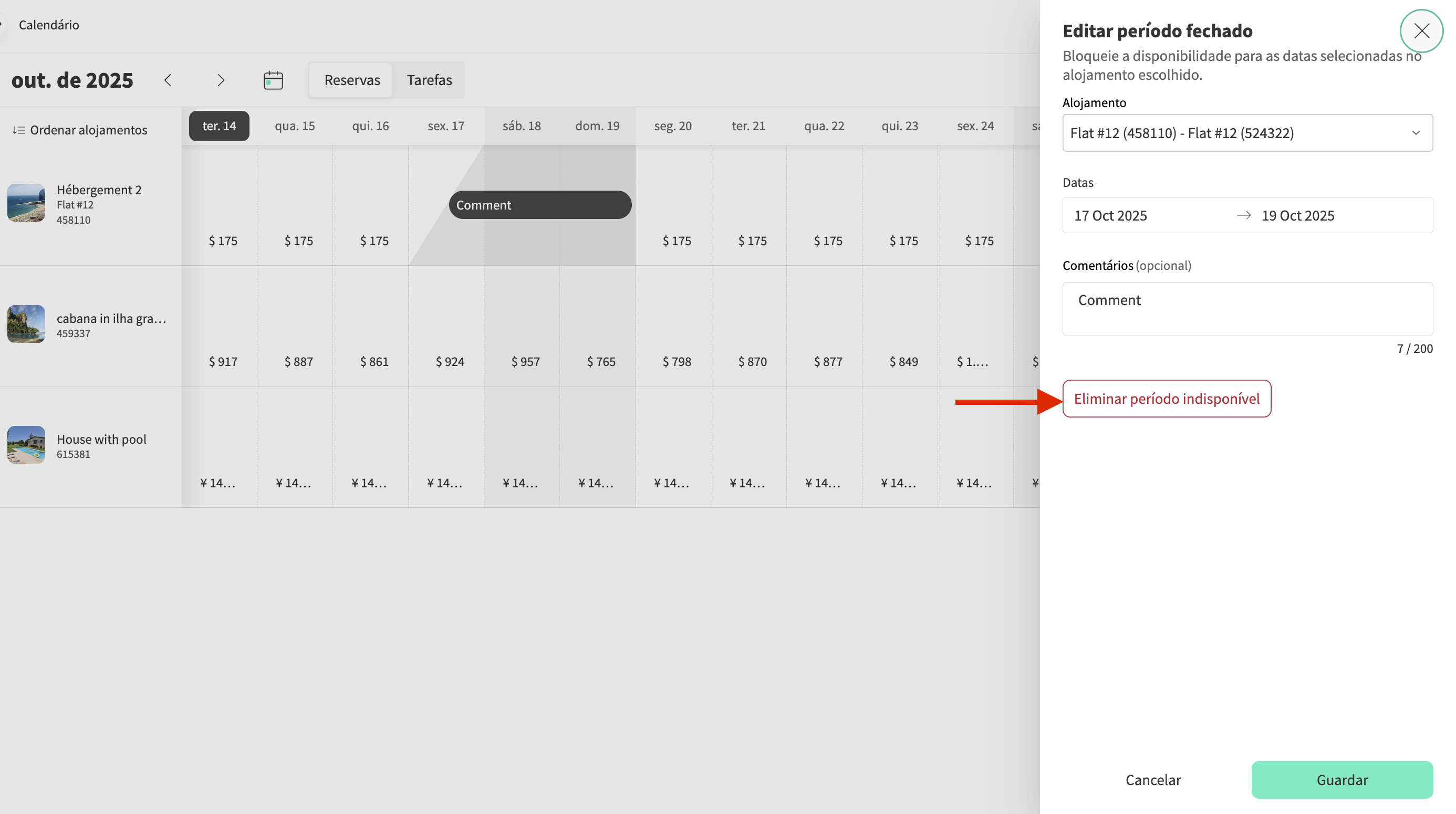Click the Comentários text area
Screen dimensions: 1456x814
(x=1247, y=309)
